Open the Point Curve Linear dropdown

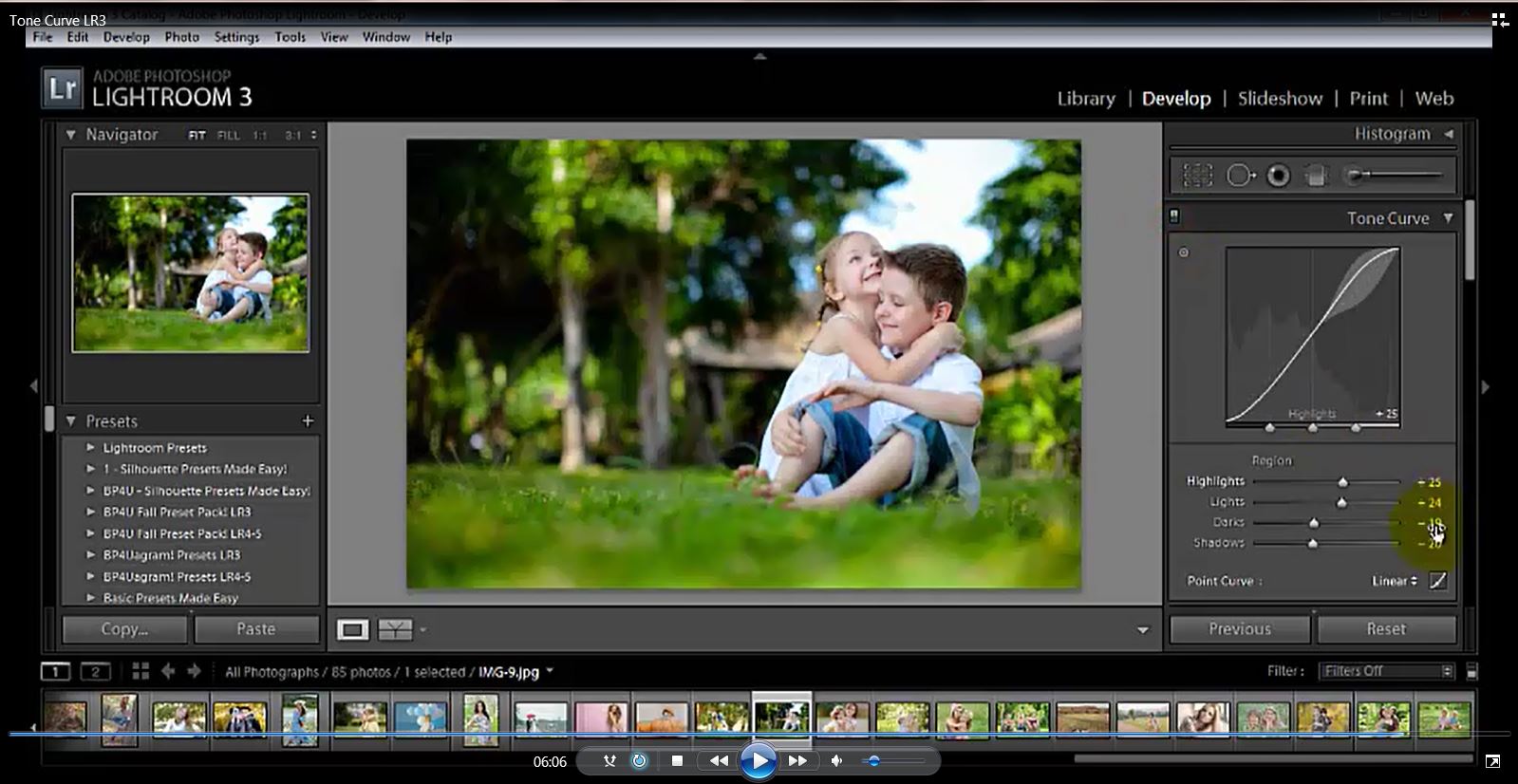[x=1395, y=581]
